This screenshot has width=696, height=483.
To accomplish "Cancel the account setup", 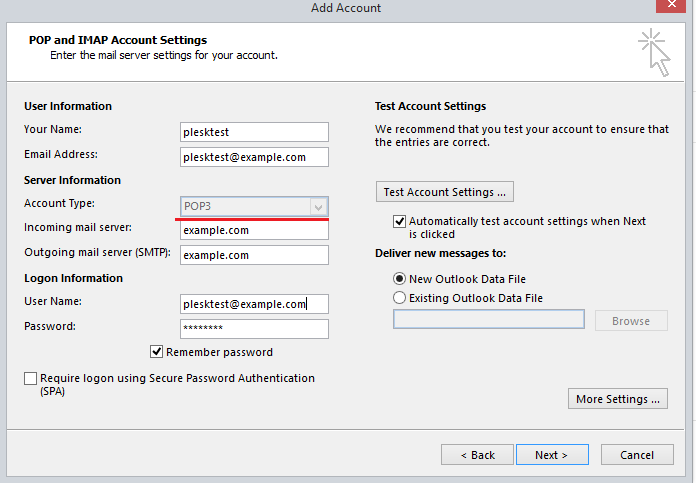I will 637,455.
